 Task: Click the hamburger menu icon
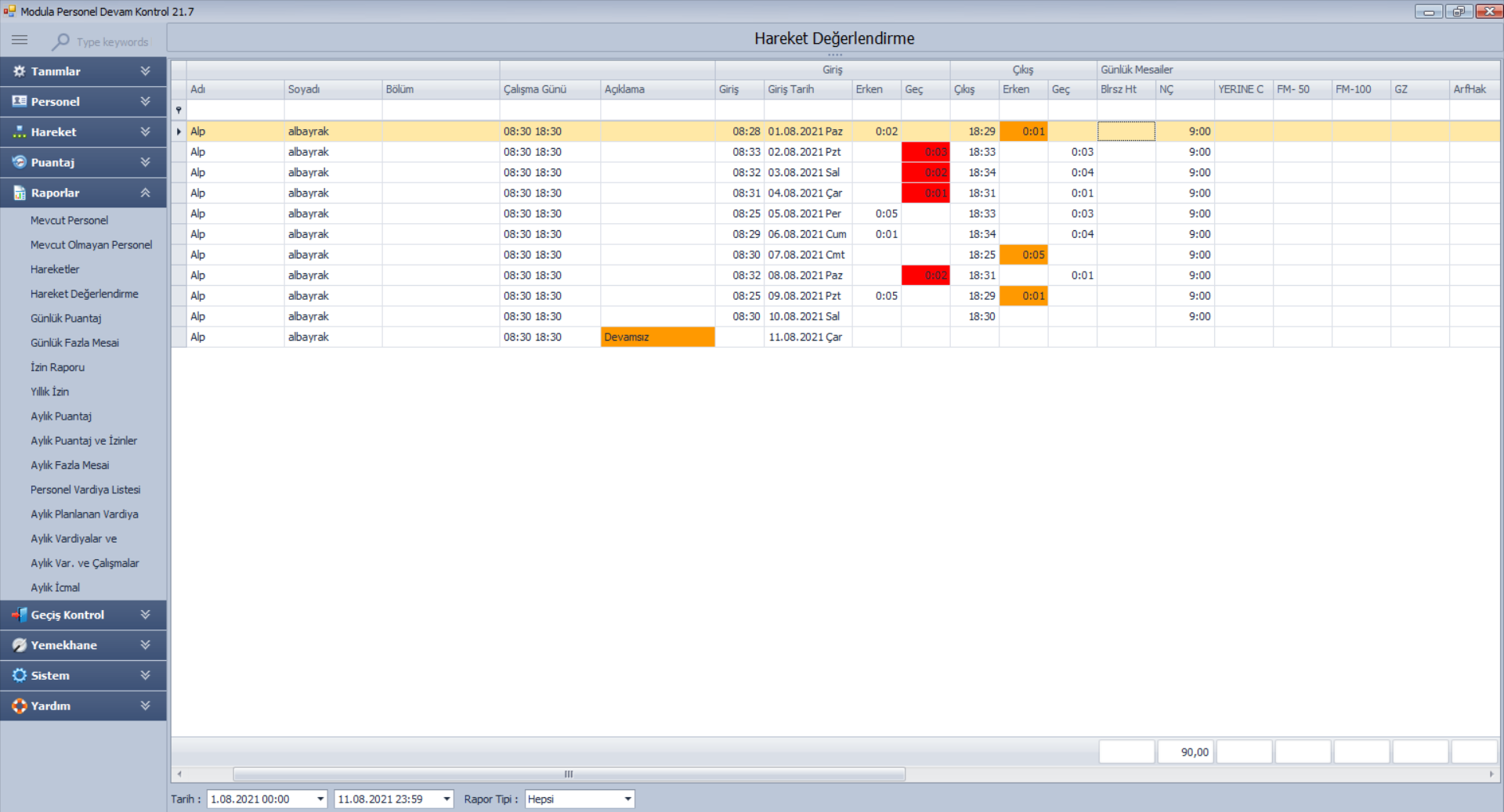[x=20, y=40]
